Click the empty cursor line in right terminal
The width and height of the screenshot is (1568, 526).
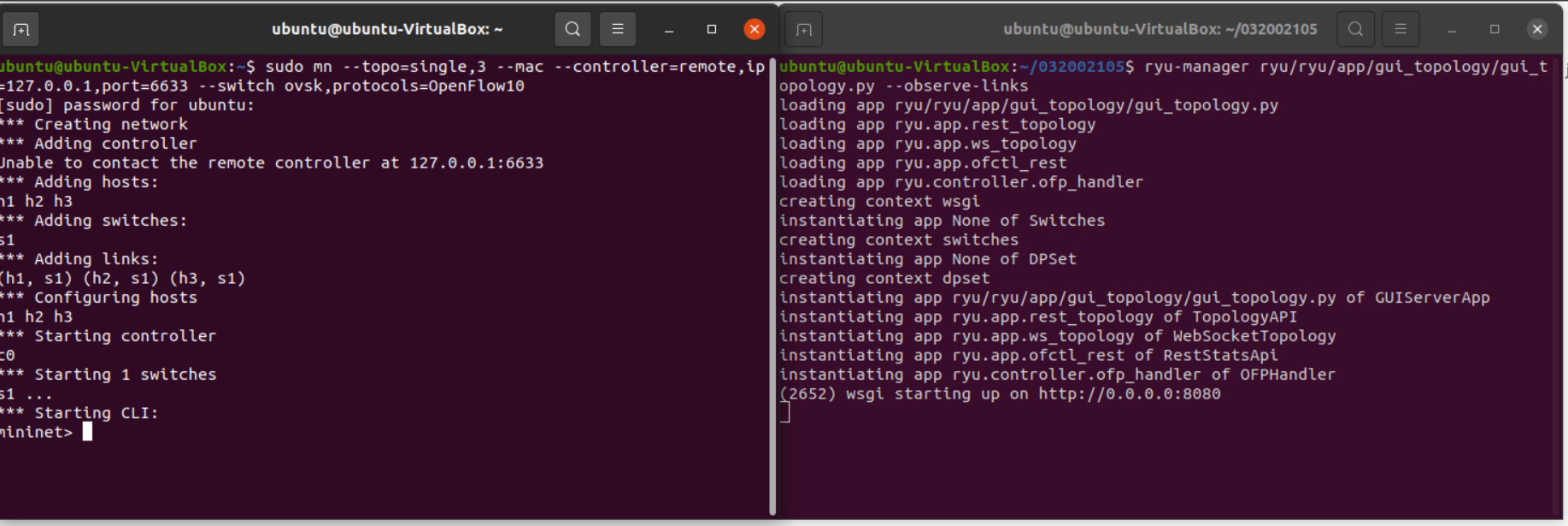coord(784,412)
